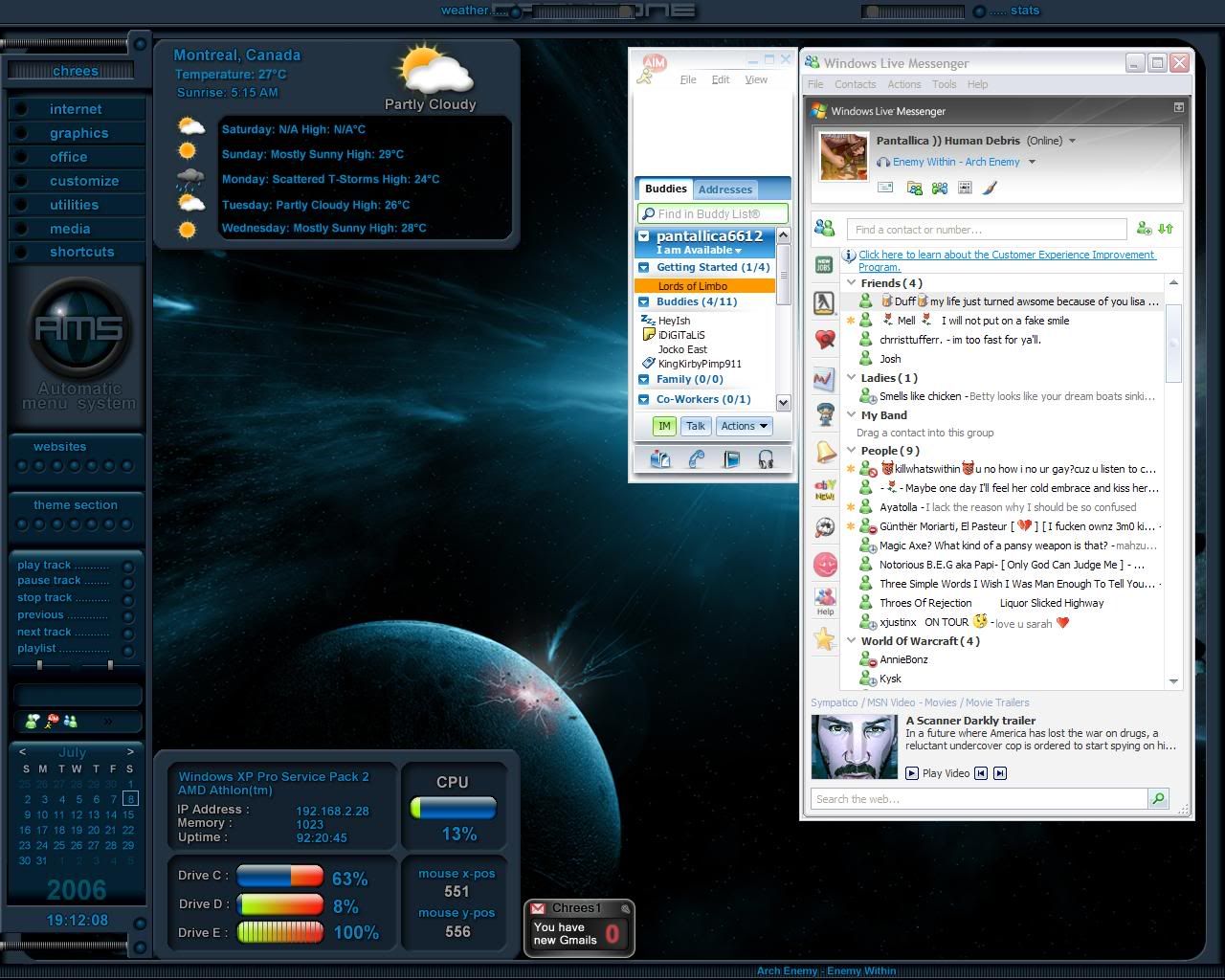Open the contact card icon in Messenger
This screenshot has height=980, width=1225.
point(965,188)
